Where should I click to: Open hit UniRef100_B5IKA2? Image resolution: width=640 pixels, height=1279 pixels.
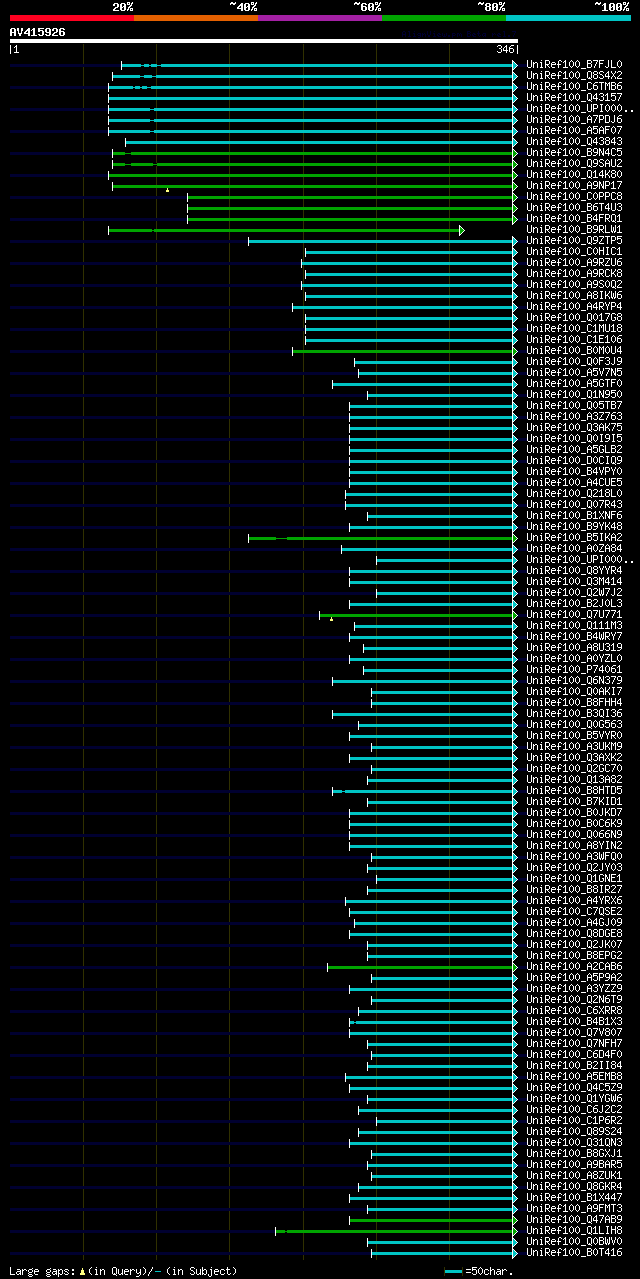click(574, 537)
